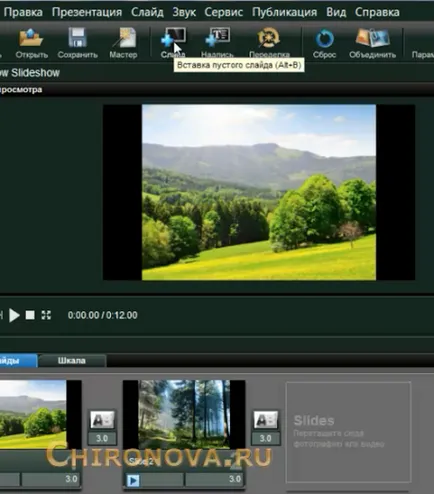Image resolution: width=434 pixels, height=494 pixels.
Task: Open the Публикация menu
Action: pyautogui.click(x=284, y=12)
